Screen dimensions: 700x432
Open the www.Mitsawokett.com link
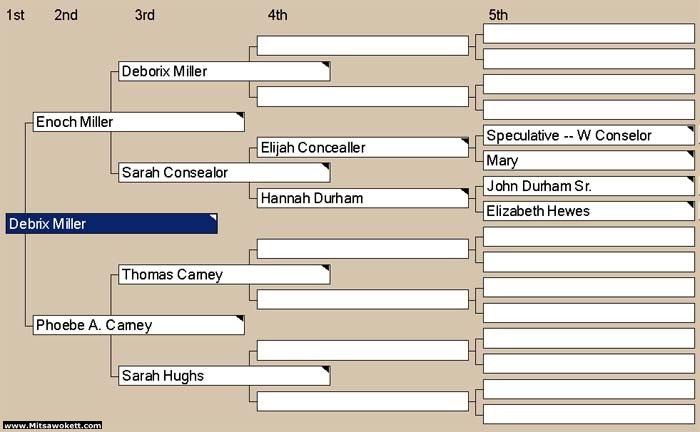coord(53,425)
